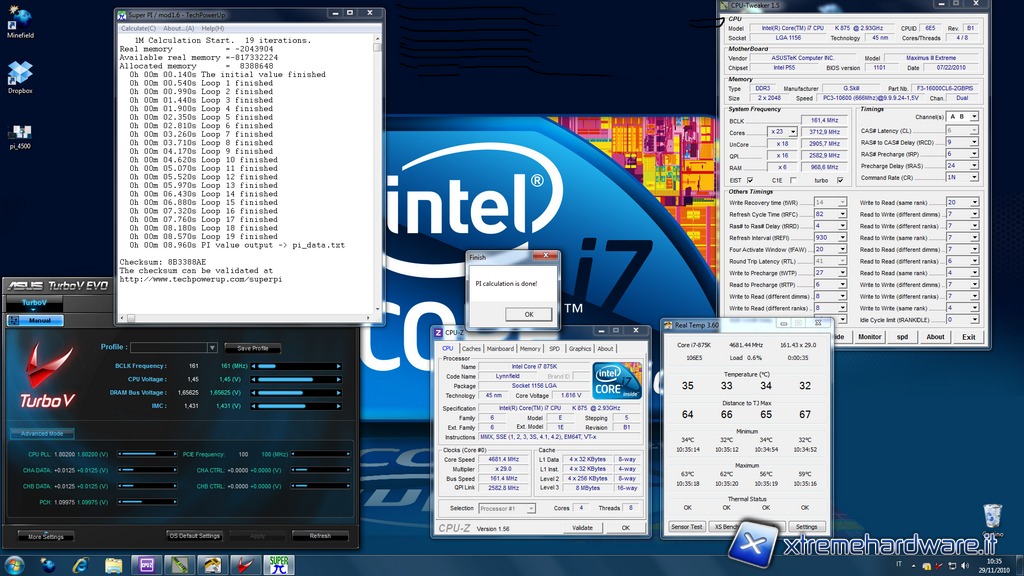Expand the TurboV Profile dropdown
The height and width of the screenshot is (576, 1024).
tap(212, 348)
